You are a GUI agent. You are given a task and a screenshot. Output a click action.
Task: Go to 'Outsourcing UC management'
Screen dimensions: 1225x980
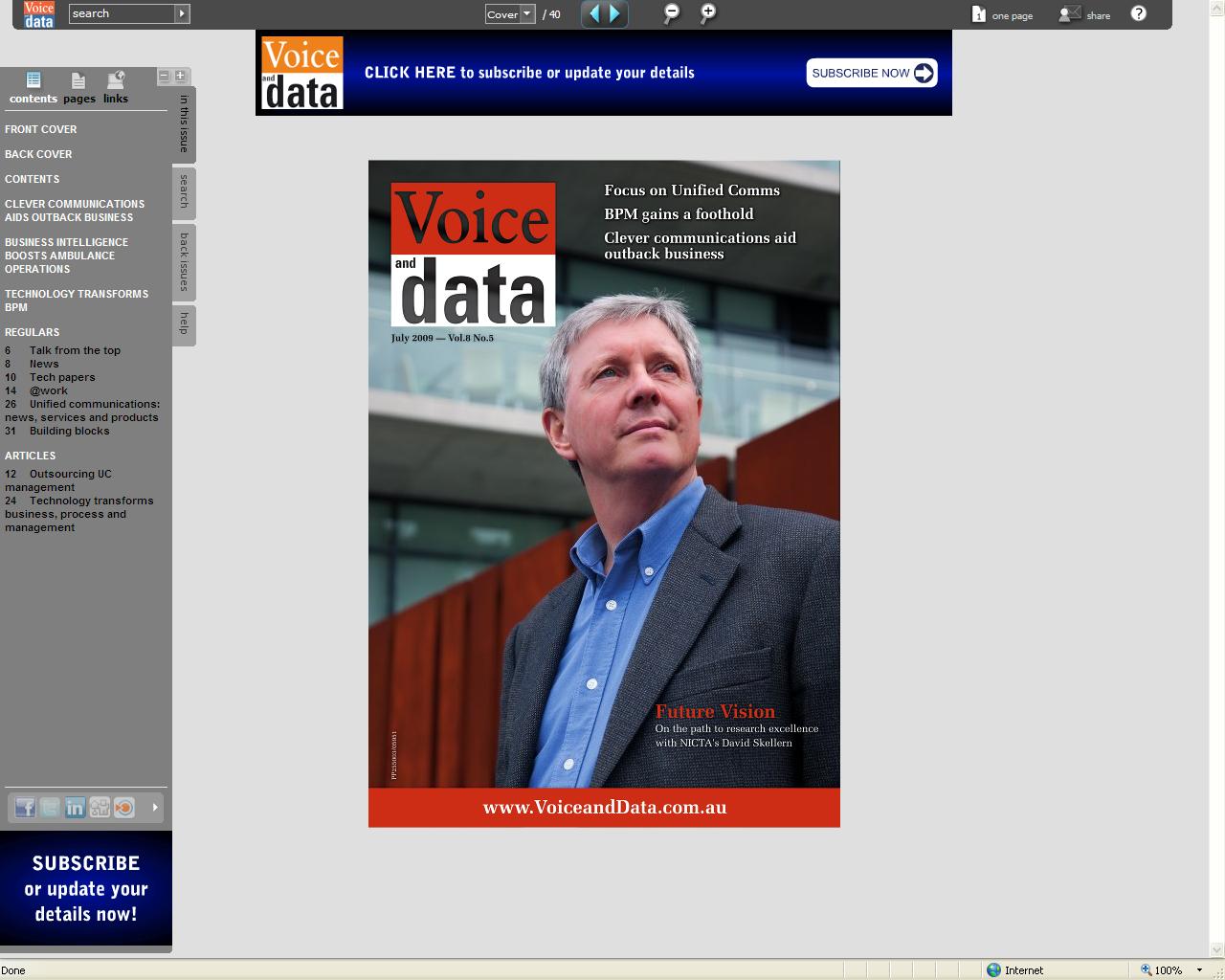coord(58,480)
